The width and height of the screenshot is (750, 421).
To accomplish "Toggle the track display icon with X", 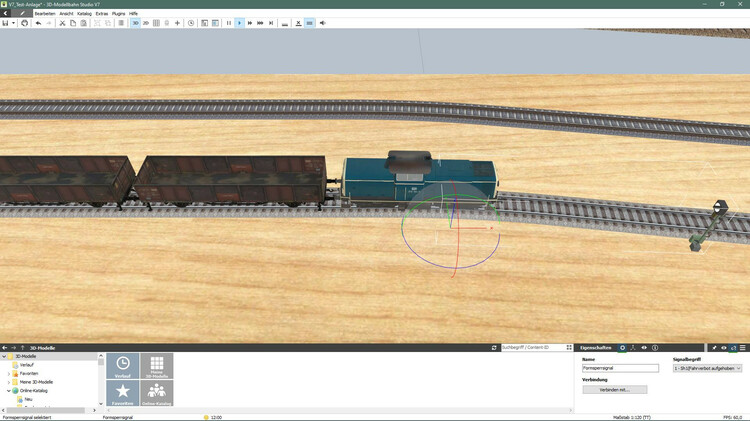I will coord(298,23).
